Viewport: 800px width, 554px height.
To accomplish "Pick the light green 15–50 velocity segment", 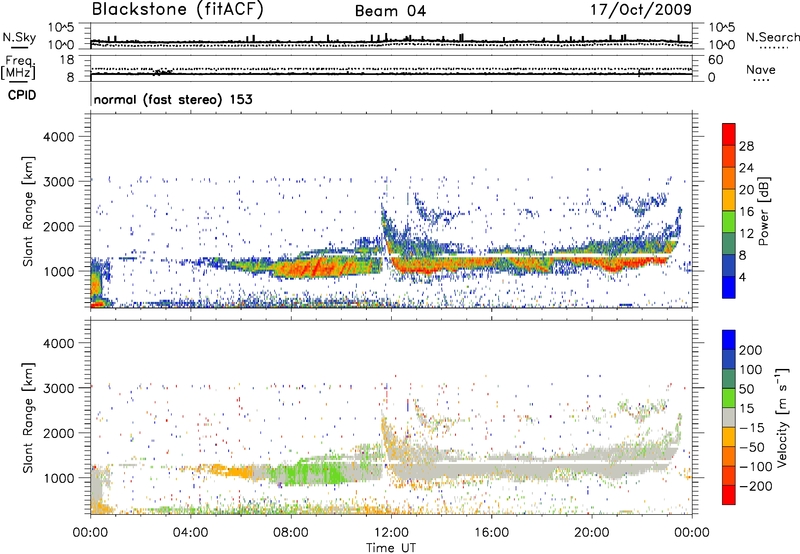I will click(x=729, y=398).
